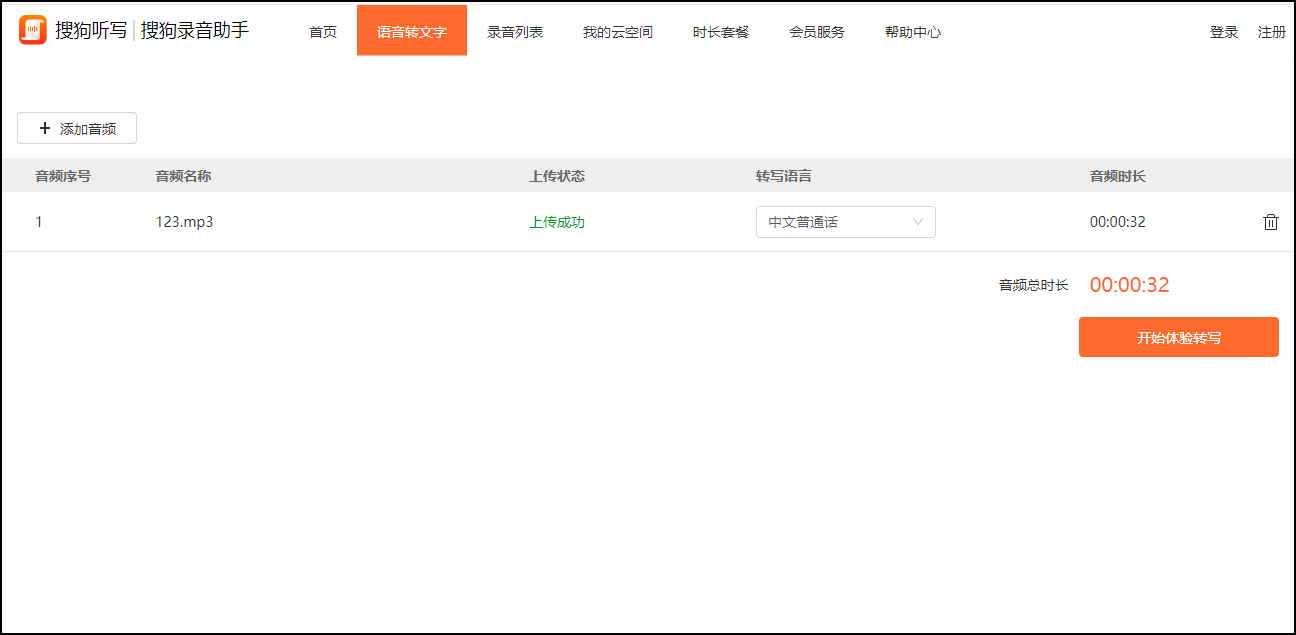Click the row duration 00:00:32

1118,222
